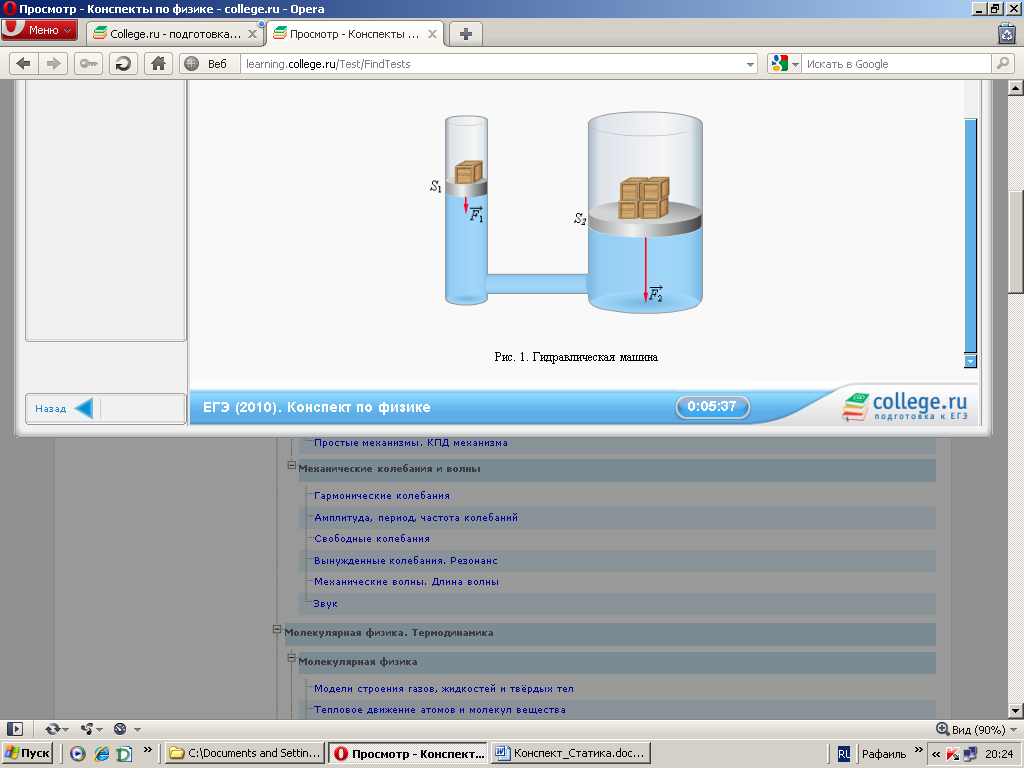
Task: Collapse Механические колебания и волны section
Action: (x=291, y=466)
